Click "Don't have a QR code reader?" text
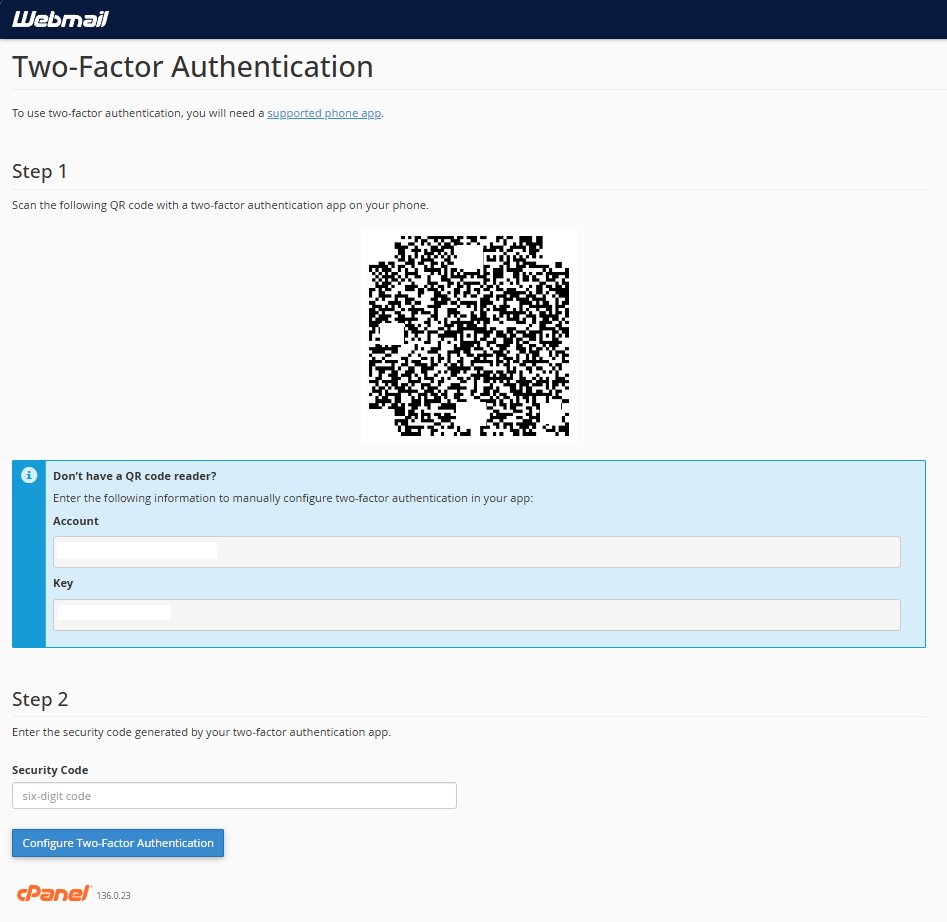Viewport: 947px width, 922px height. point(135,476)
